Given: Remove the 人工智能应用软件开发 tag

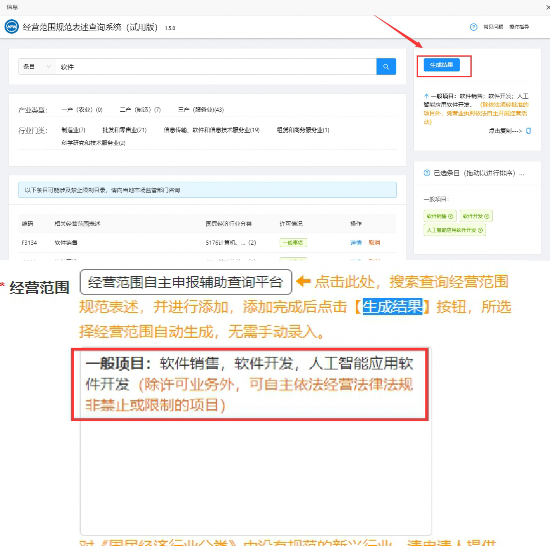Looking at the screenshot, I should pyautogui.click(x=481, y=230).
